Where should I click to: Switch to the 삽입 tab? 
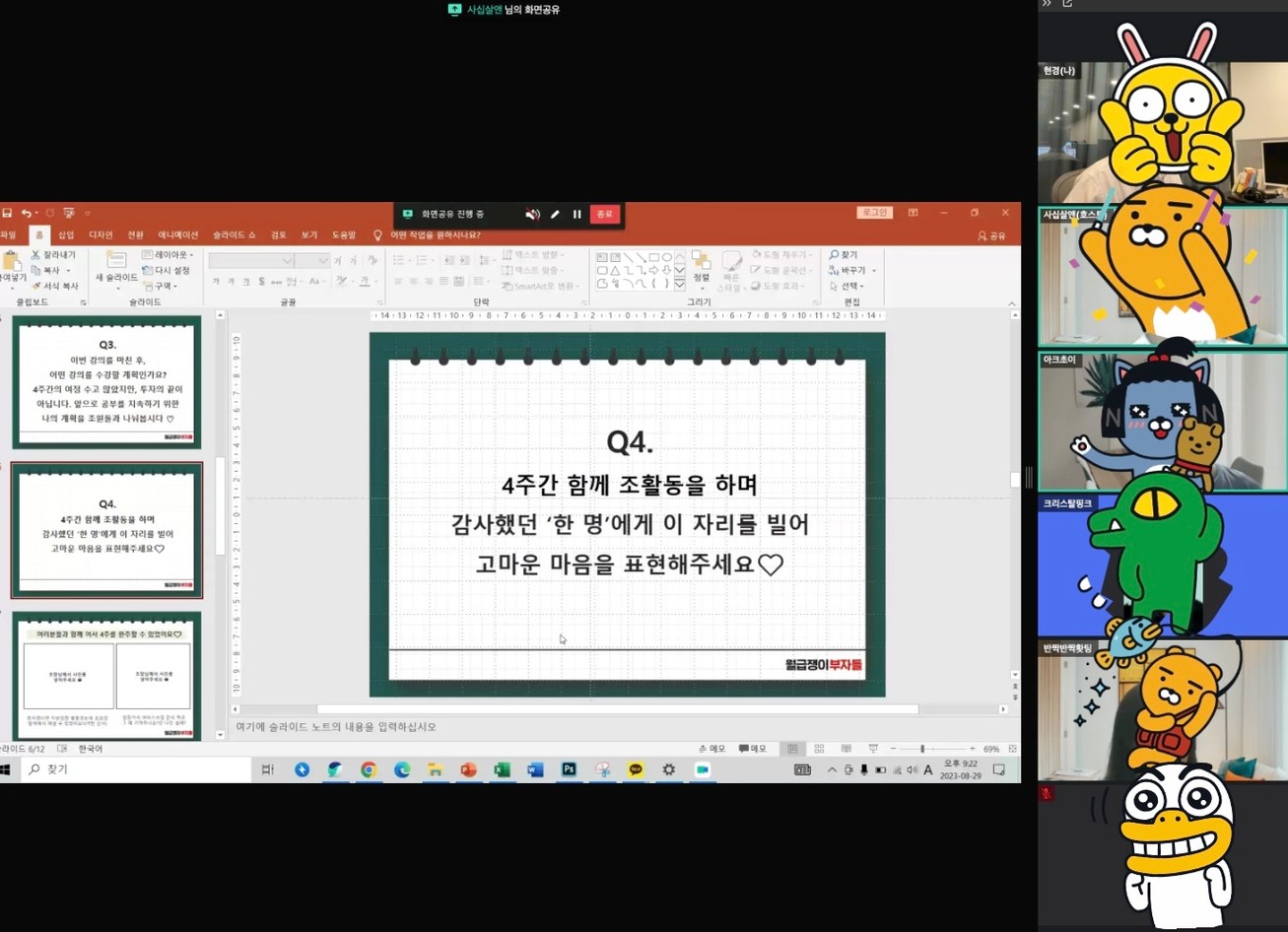tap(66, 235)
